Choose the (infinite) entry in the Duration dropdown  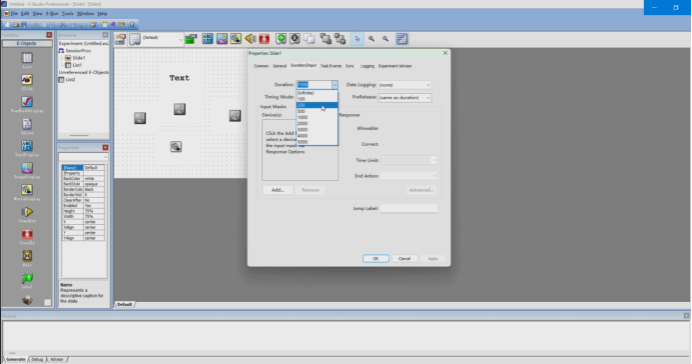(317, 93)
